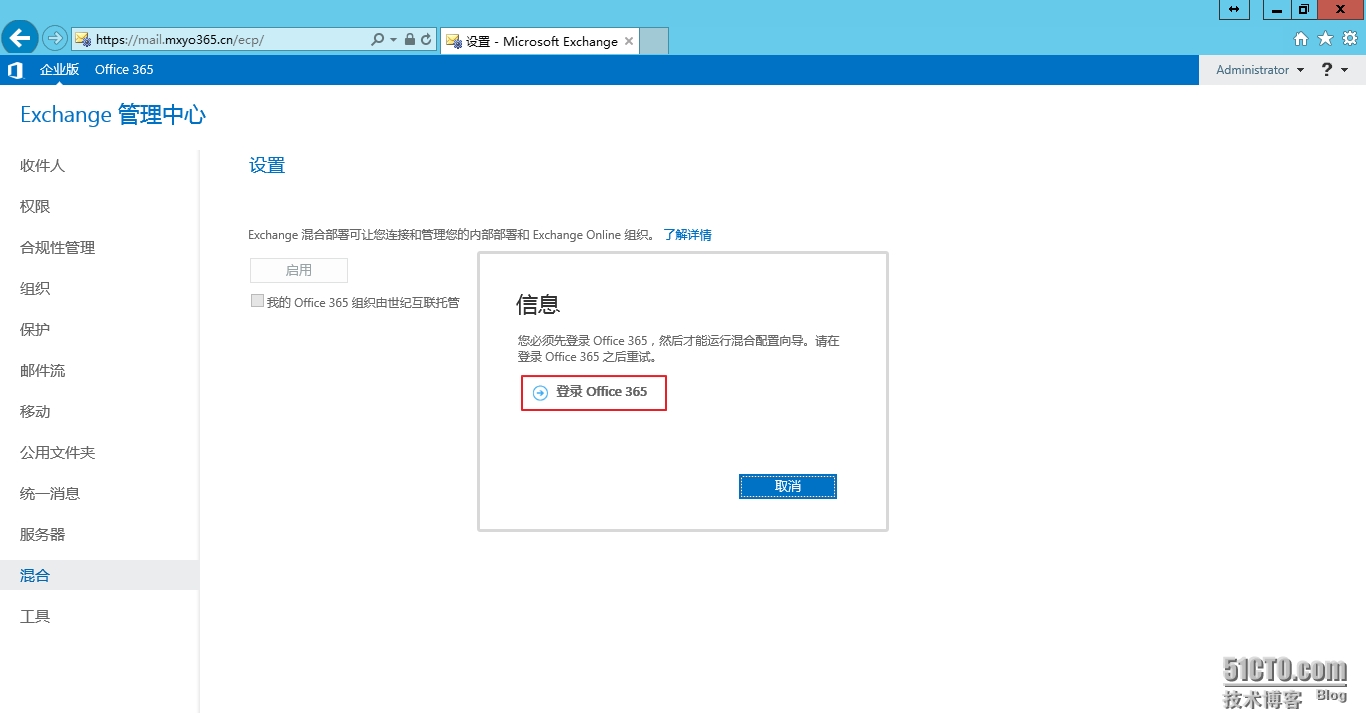Close the 设置 - Microsoft Exchange tab

tap(629, 41)
